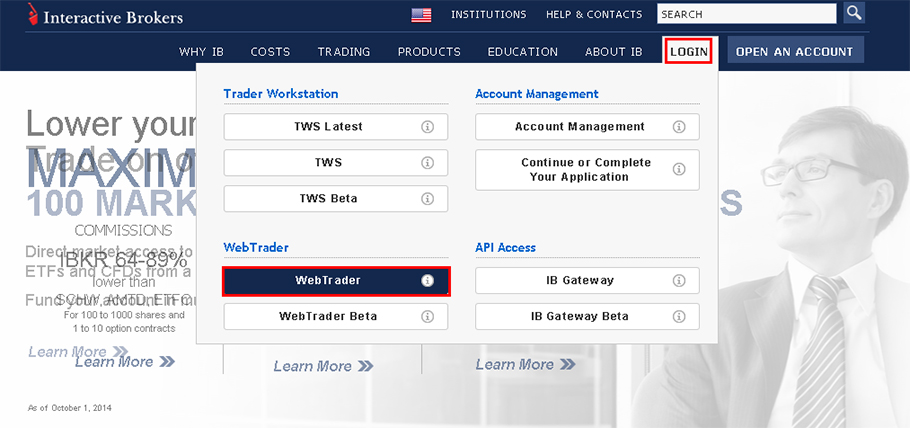Click the Interactive Brokers logo
The width and height of the screenshot is (910, 428).
pyautogui.click(x=105, y=15)
